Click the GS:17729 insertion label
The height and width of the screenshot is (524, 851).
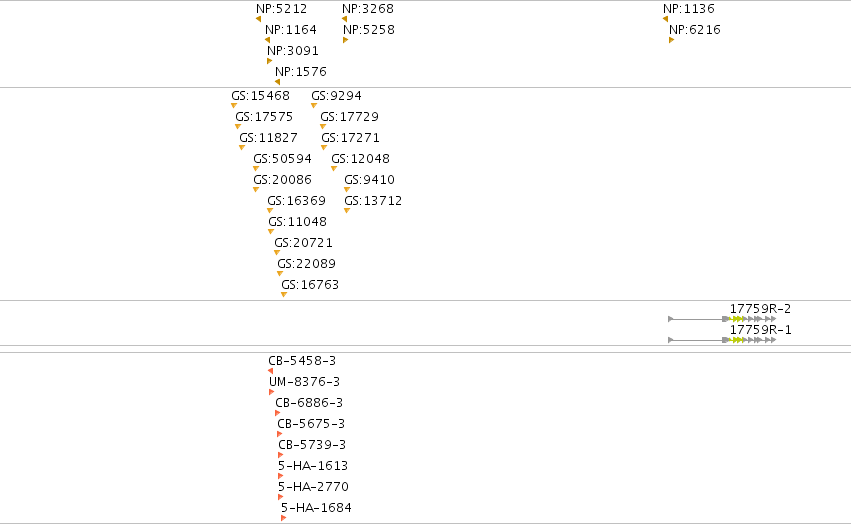(350, 117)
